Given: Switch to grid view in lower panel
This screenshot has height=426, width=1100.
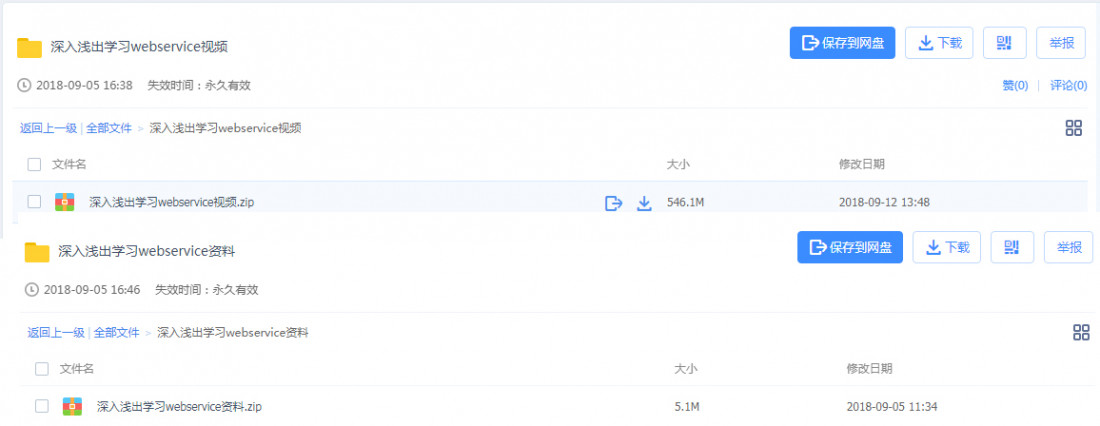Looking at the screenshot, I should click(1081, 333).
